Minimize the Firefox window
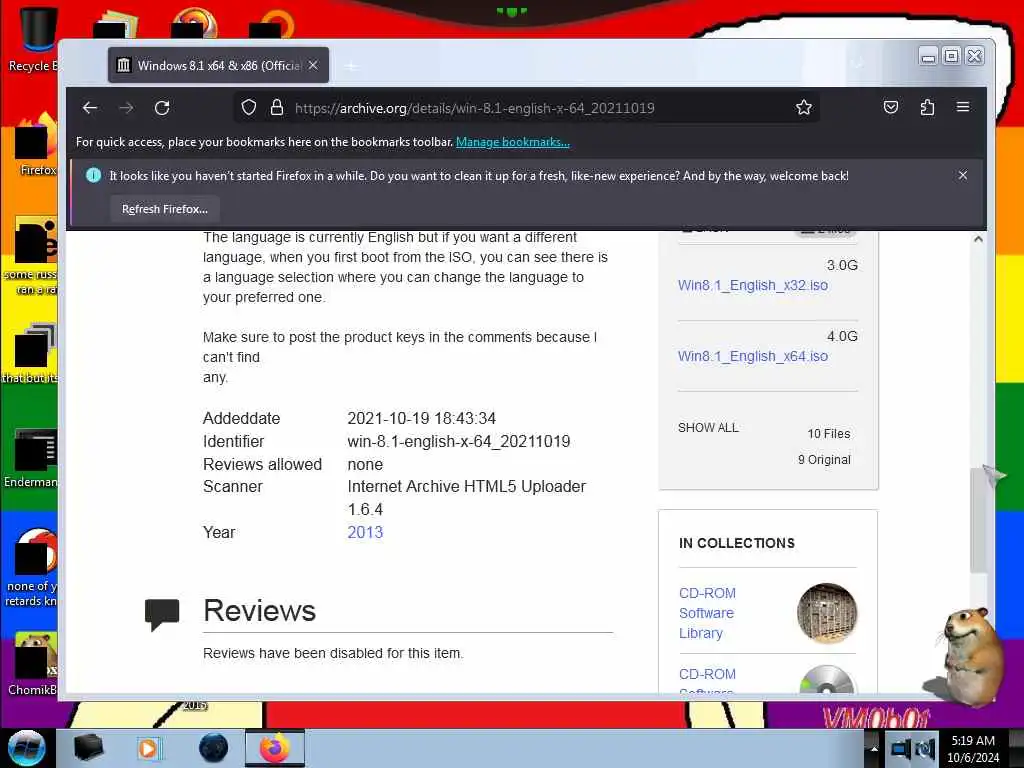Image resolution: width=1024 pixels, height=768 pixels. (928, 57)
